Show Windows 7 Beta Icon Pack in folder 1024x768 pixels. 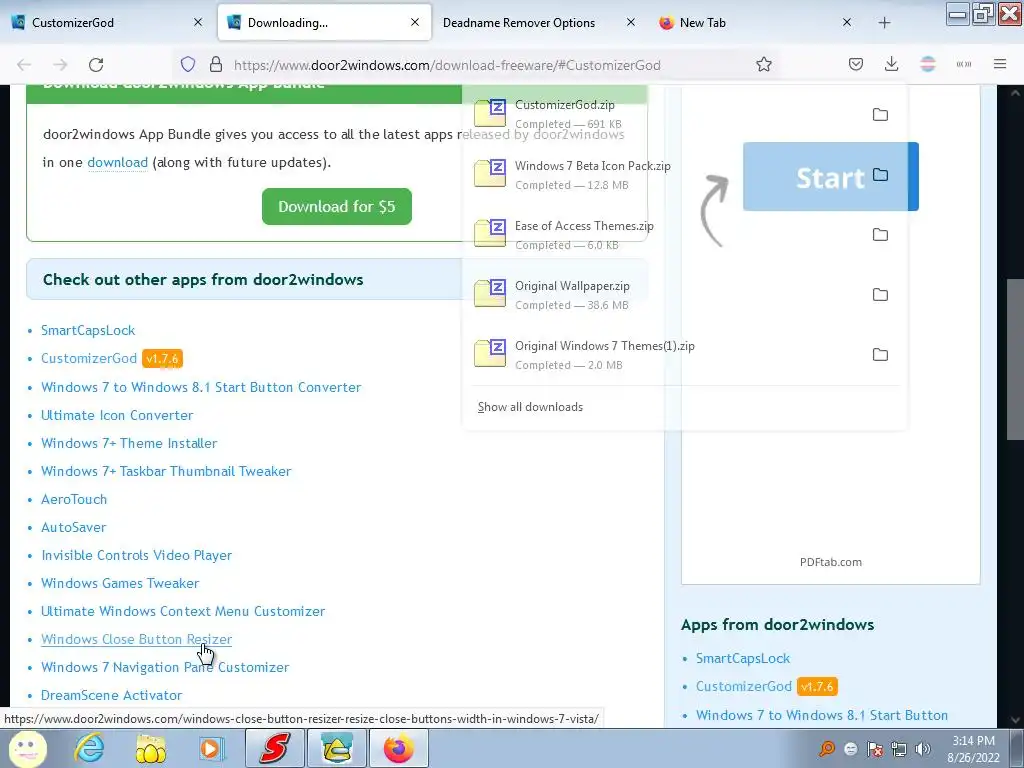(880, 174)
